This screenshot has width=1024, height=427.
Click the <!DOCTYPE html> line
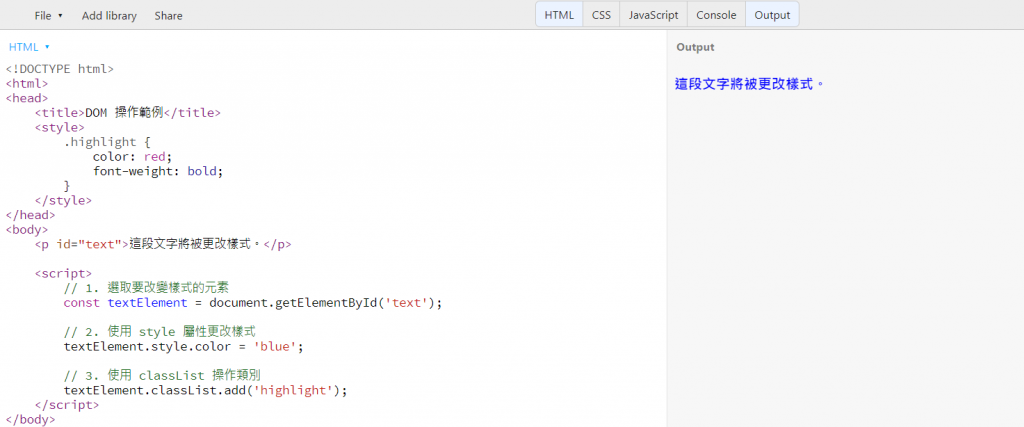60,69
